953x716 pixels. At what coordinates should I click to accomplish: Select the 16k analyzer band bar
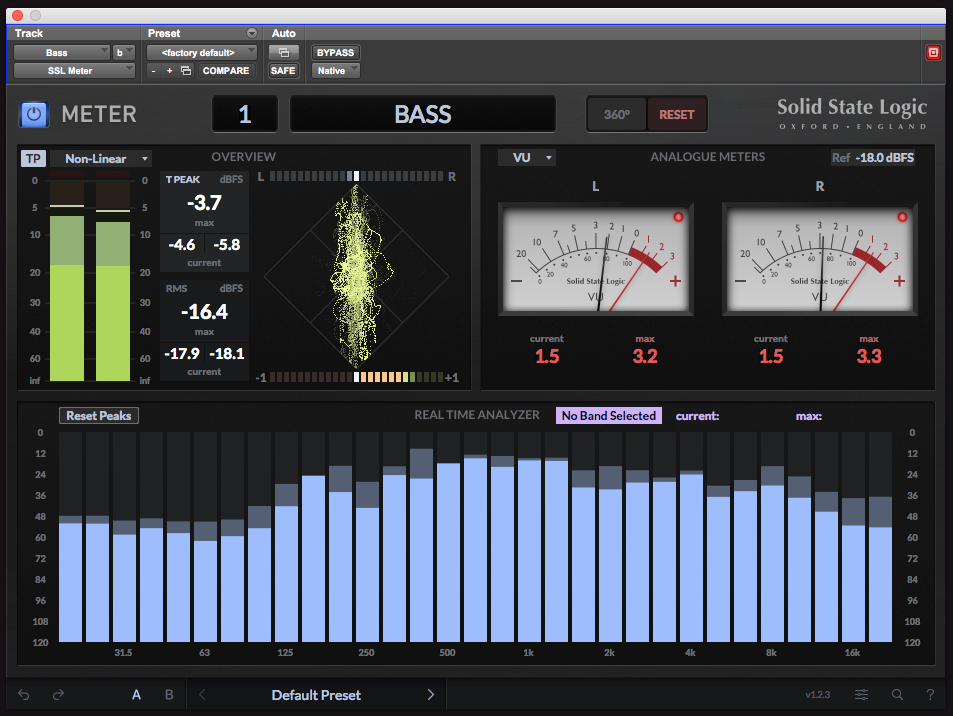click(853, 537)
